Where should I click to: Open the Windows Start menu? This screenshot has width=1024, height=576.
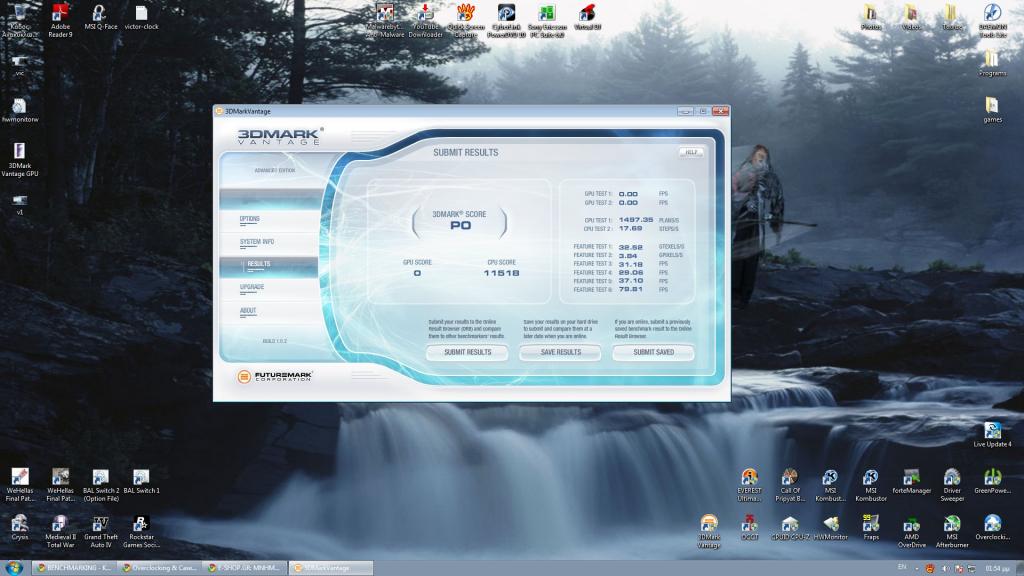pos(14,568)
